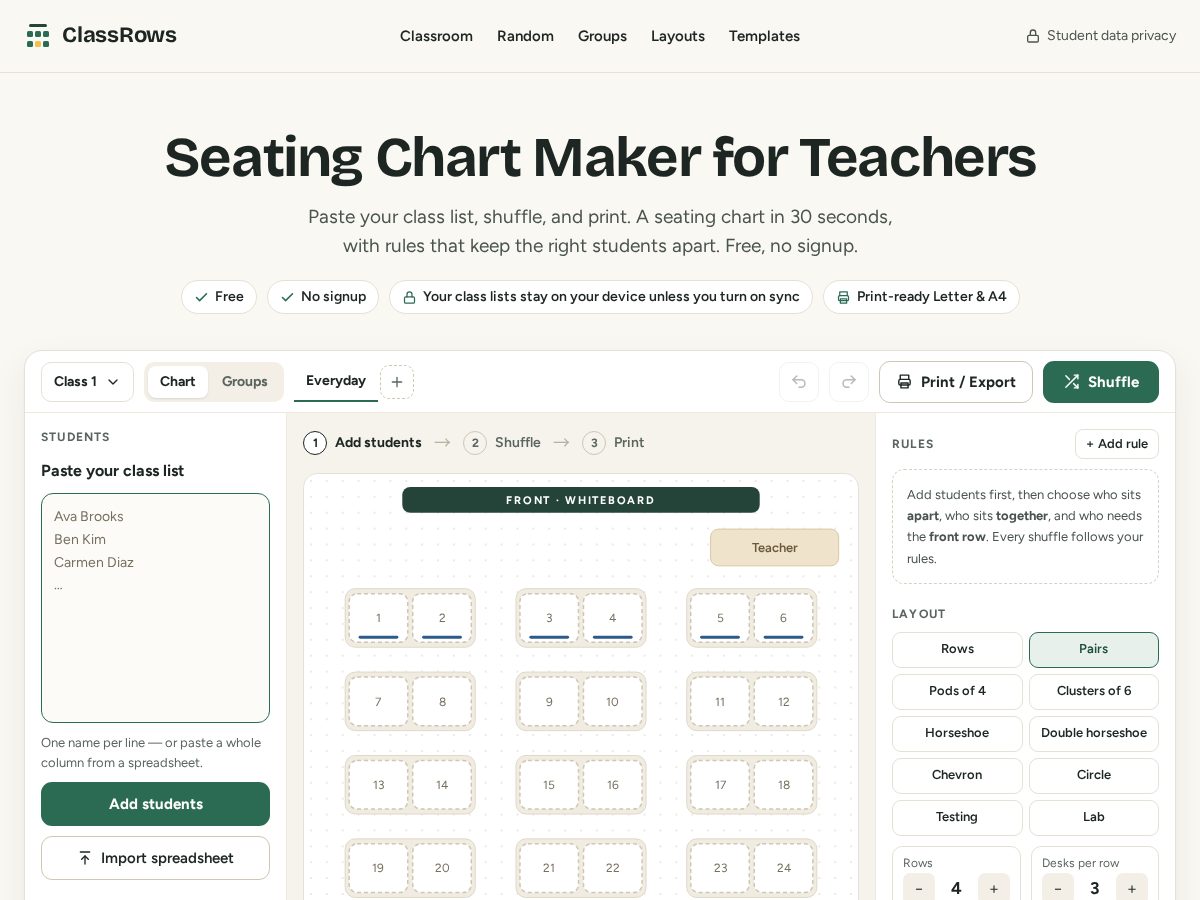Click the Teacher desk

pos(774,548)
